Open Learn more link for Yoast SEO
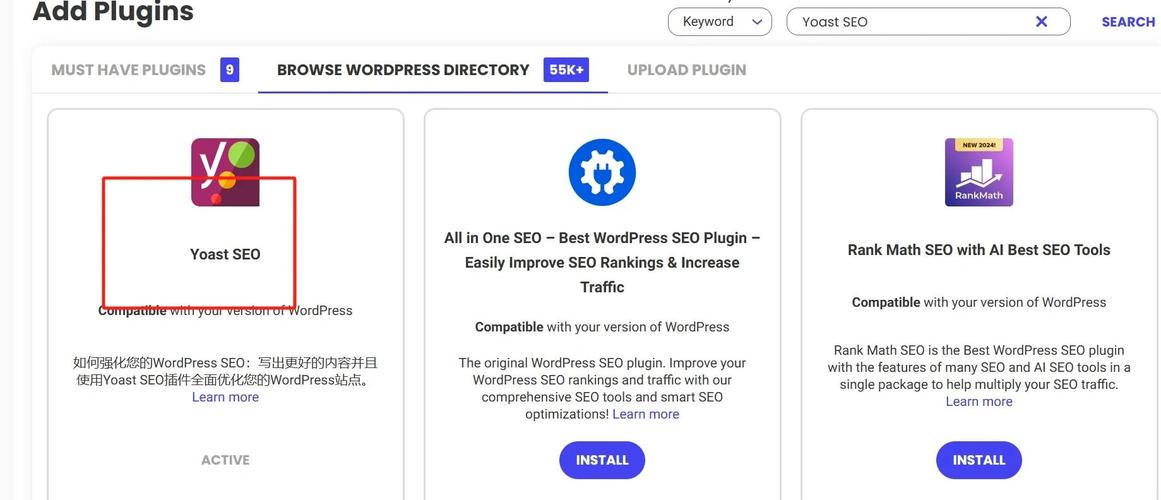 pyautogui.click(x=225, y=397)
